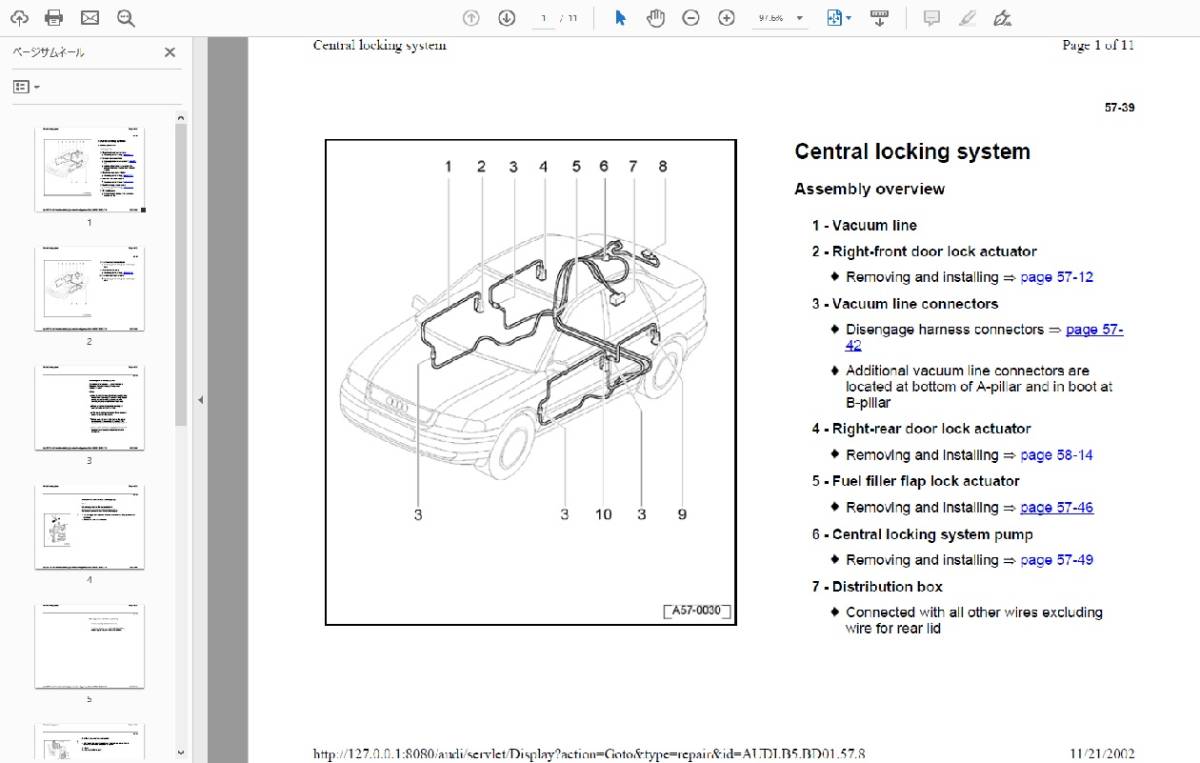Select the partially visible page 6 thumbnail
The height and width of the screenshot is (763, 1200).
click(89, 742)
